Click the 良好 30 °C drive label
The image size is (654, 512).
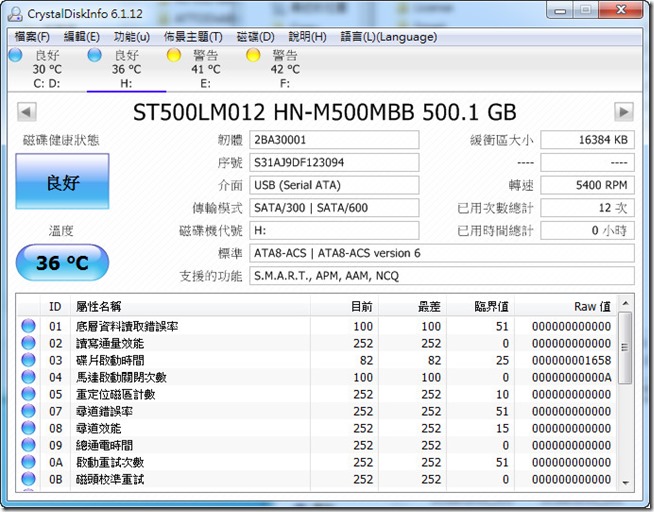(x=47, y=62)
